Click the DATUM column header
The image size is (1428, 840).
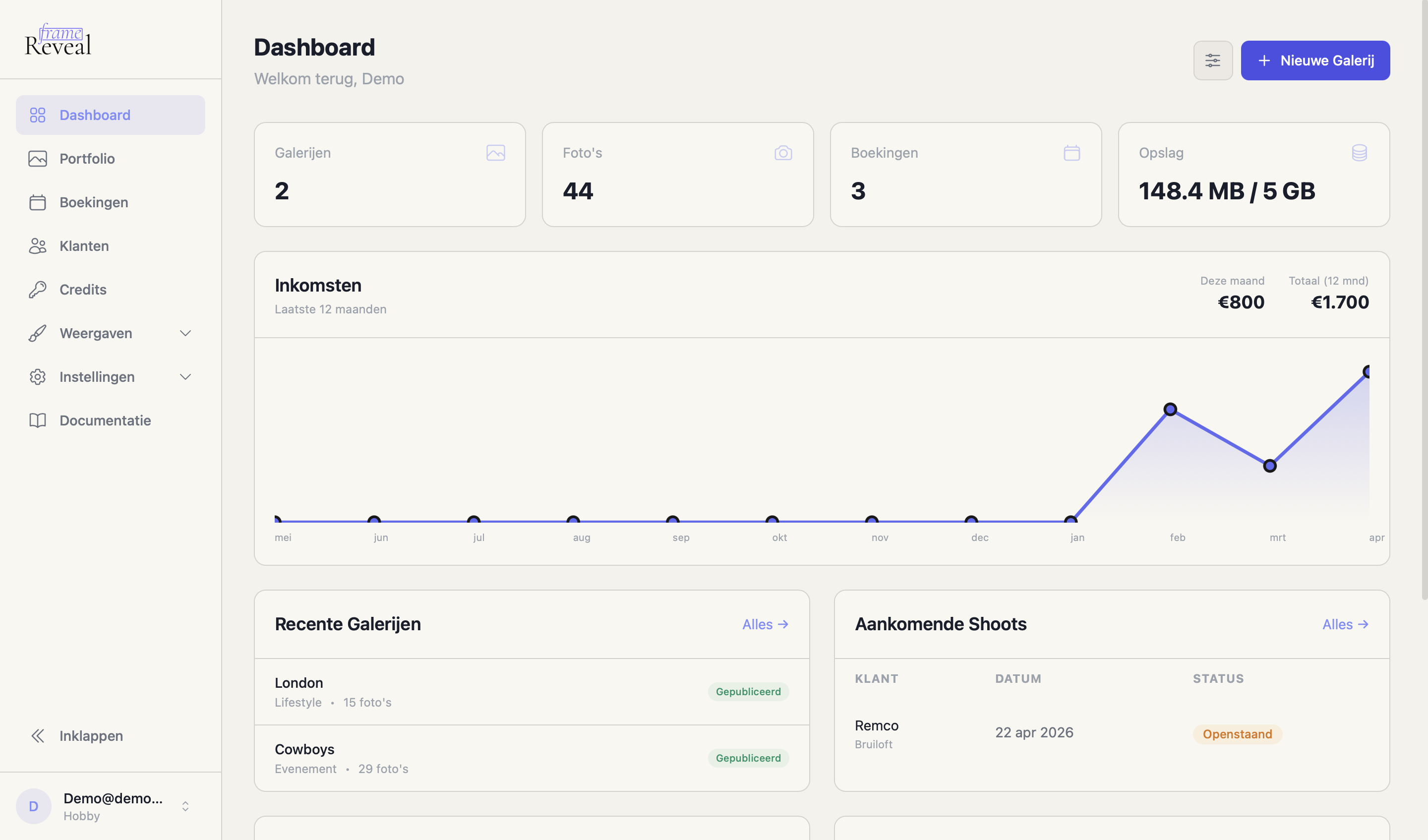coord(1018,678)
